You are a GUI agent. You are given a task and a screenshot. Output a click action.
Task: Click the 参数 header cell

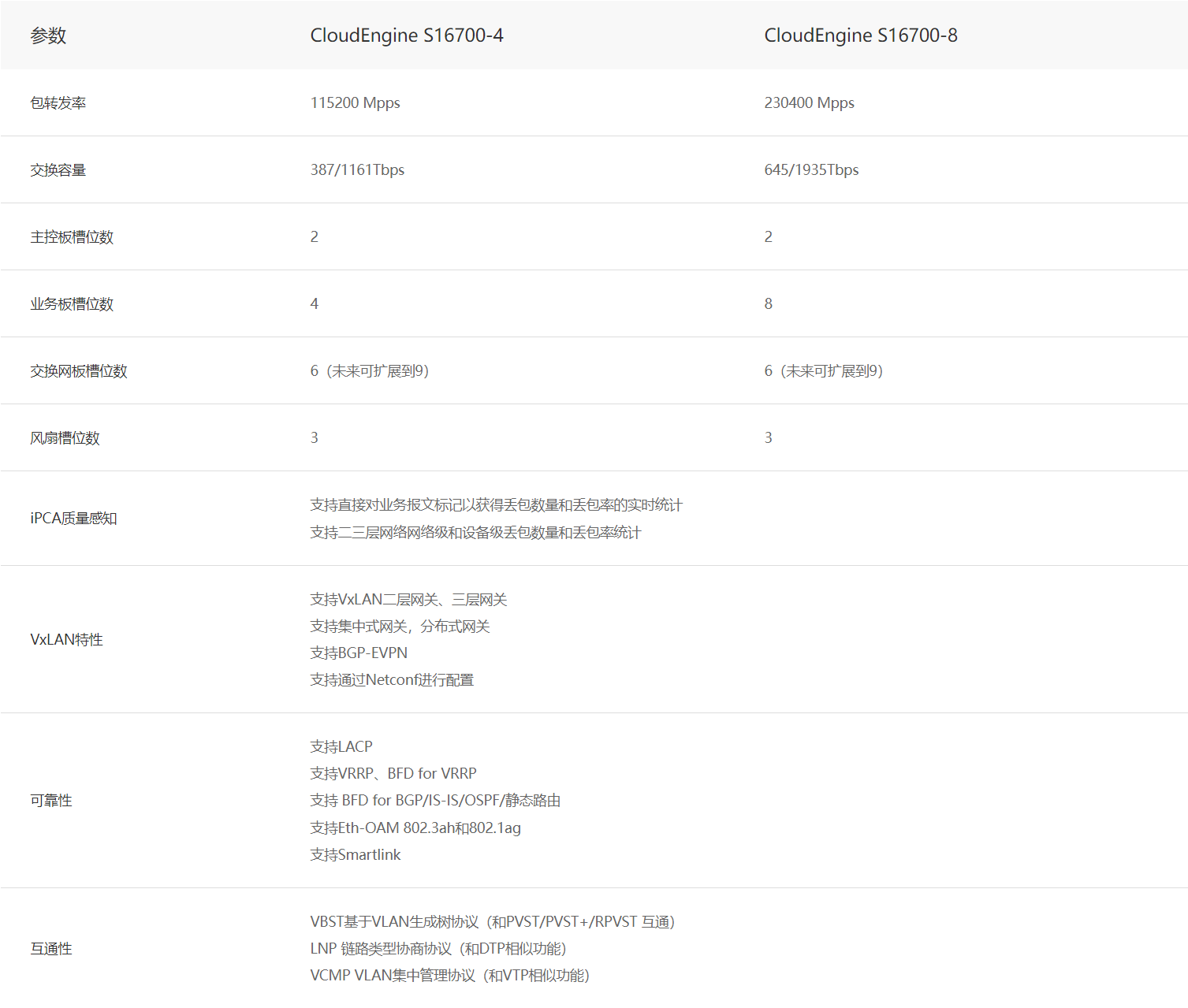point(48,35)
